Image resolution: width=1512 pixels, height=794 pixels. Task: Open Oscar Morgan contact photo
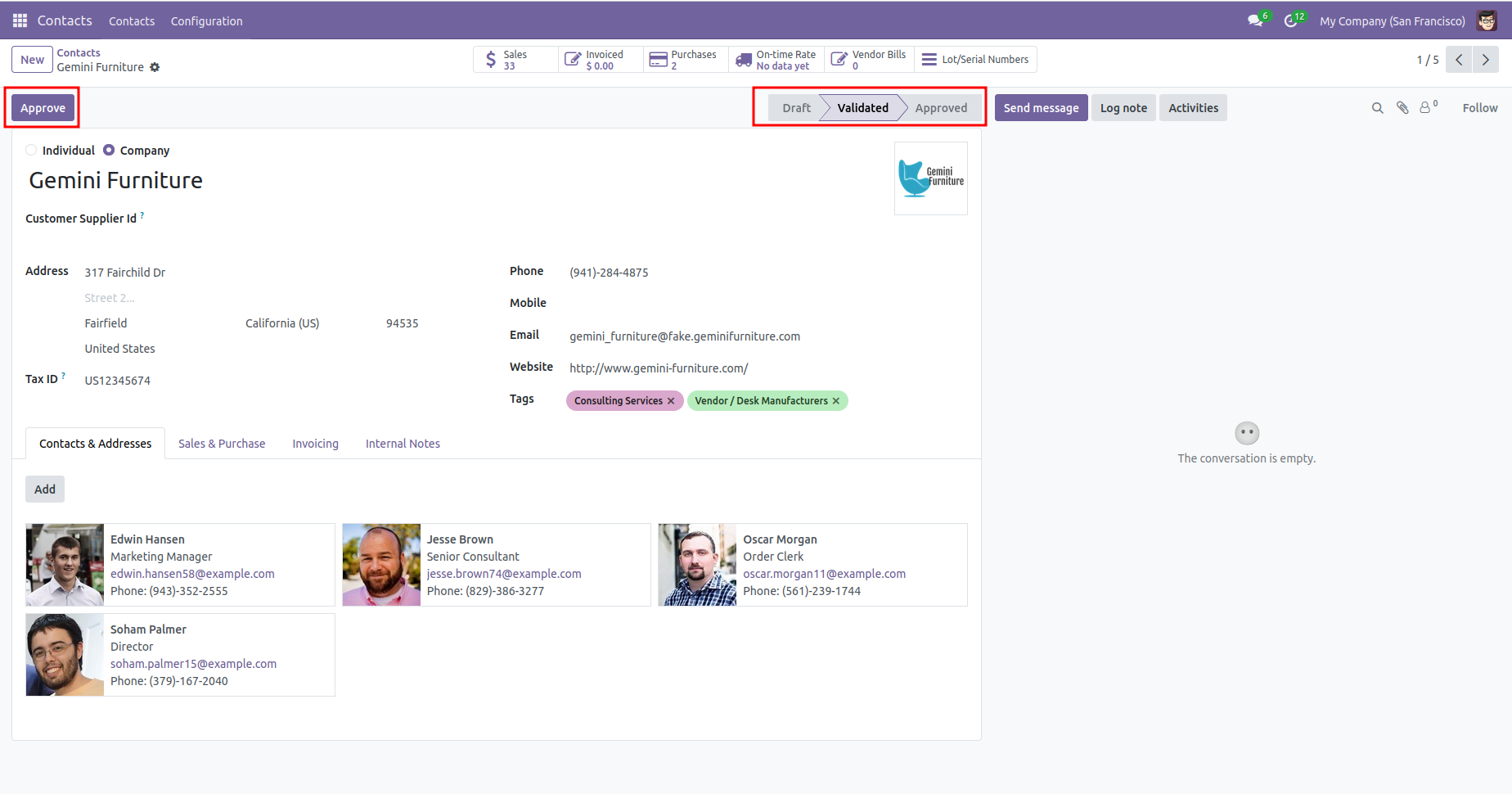(697, 565)
